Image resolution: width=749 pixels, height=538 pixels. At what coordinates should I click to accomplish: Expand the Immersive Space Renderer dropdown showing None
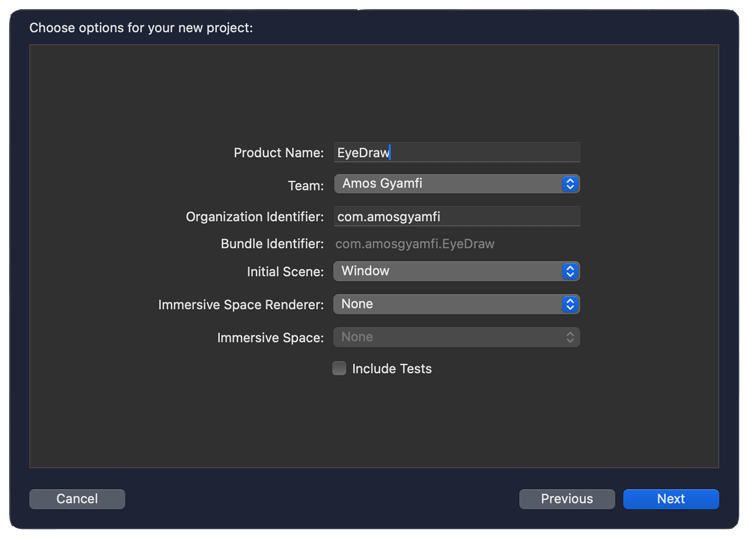point(457,304)
